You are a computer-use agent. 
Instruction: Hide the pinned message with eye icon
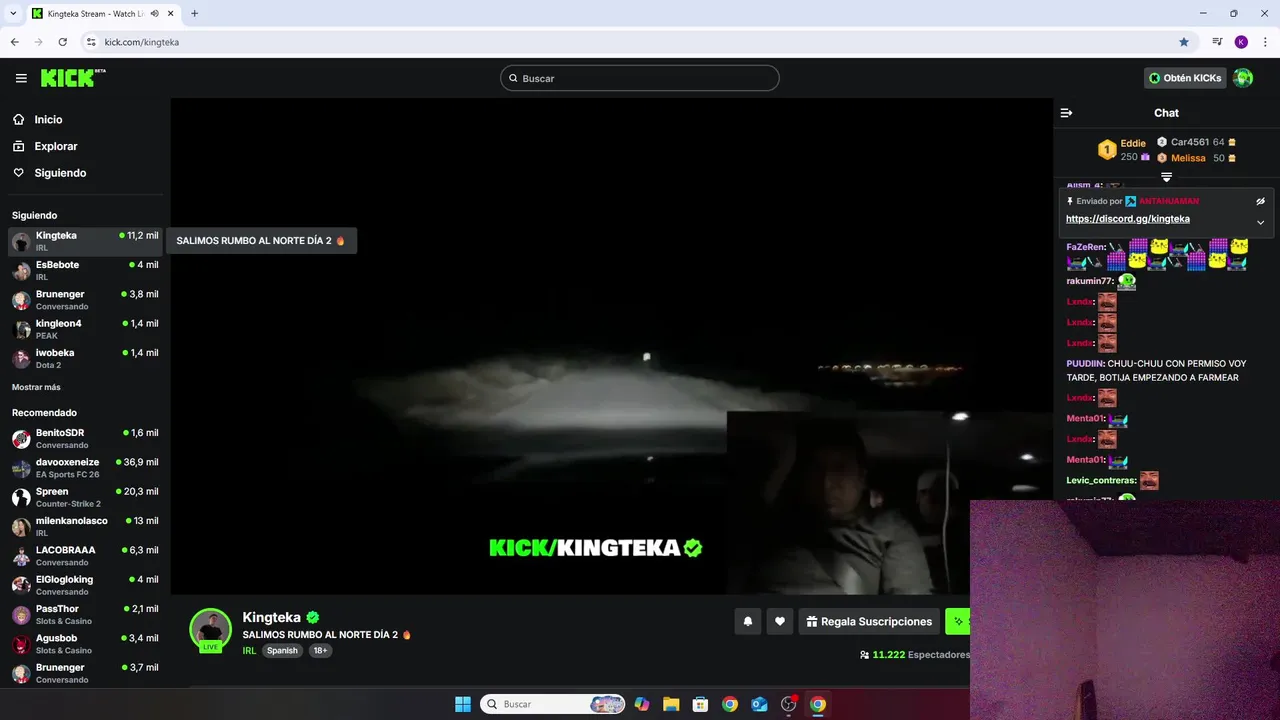click(x=1260, y=201)
